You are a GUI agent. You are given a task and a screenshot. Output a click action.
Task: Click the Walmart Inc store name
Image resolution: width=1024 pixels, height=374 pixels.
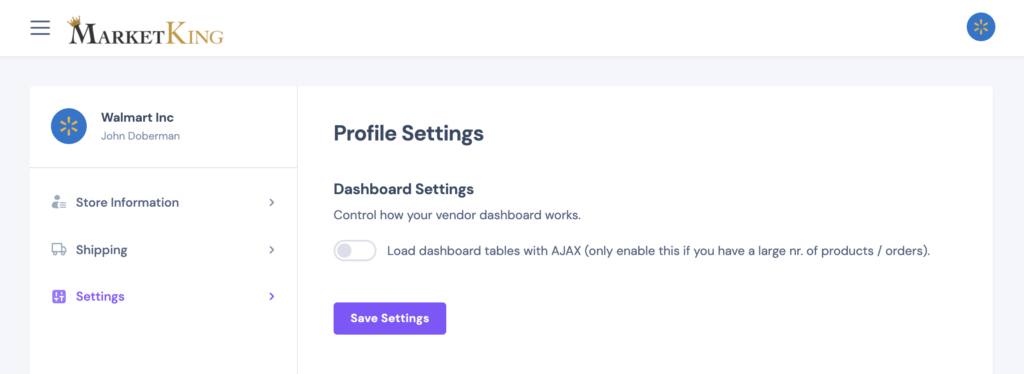point(137,117)
